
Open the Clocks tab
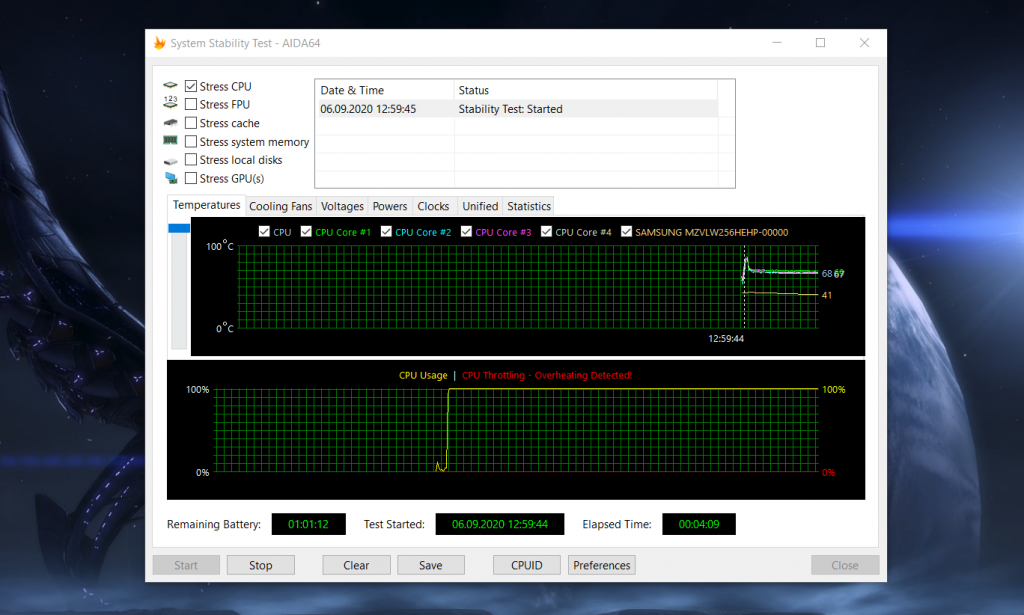(x=433, y=206)
